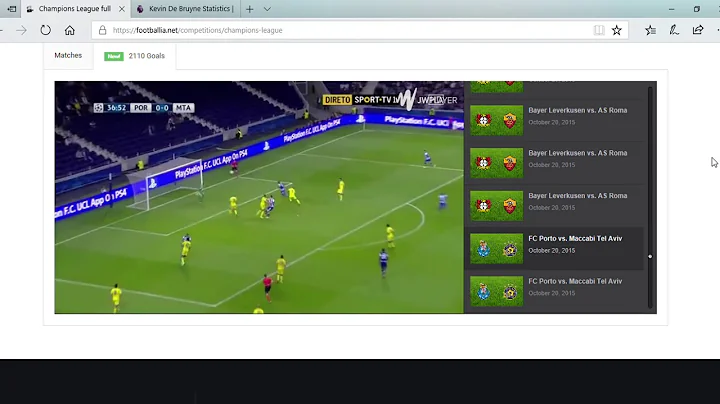
Task: Open the favorites hub icon
Action: (650, 30)
